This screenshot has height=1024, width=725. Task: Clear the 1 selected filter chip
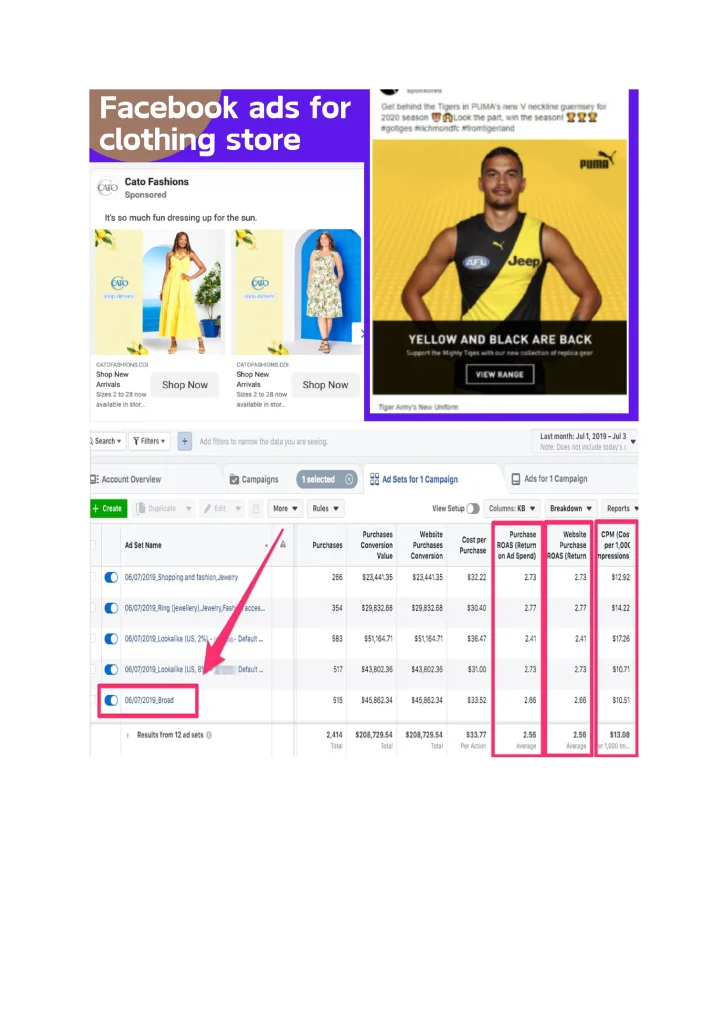coord(349,479)
